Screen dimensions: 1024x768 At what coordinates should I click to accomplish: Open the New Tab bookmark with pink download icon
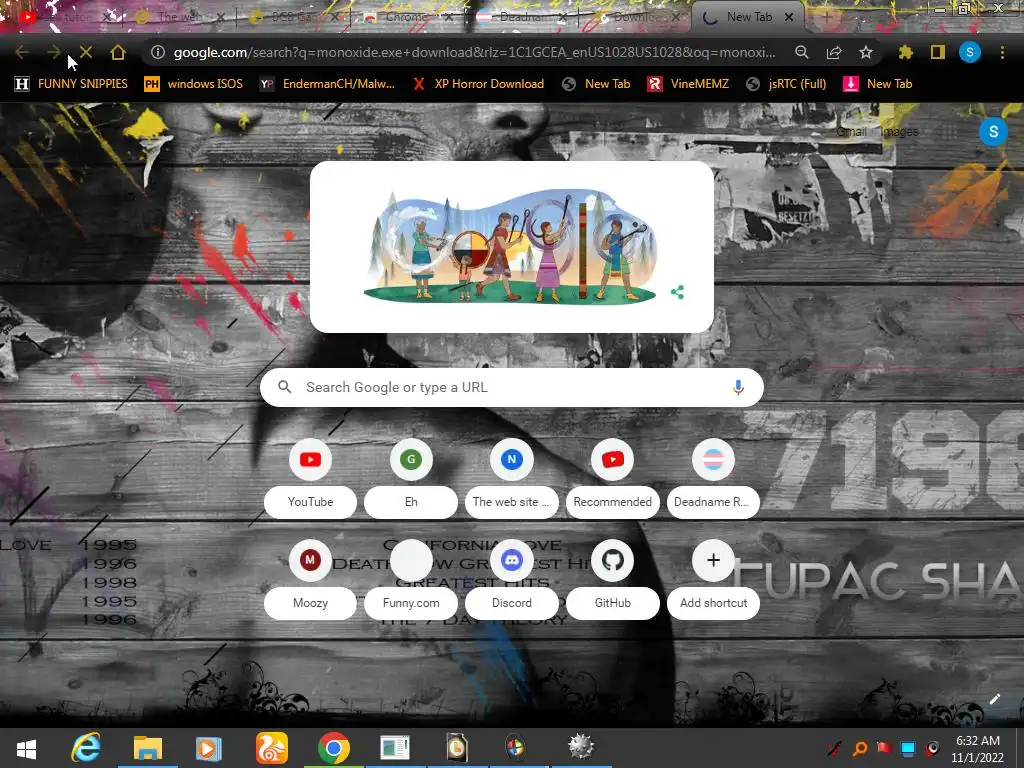[x=878, y=84]
